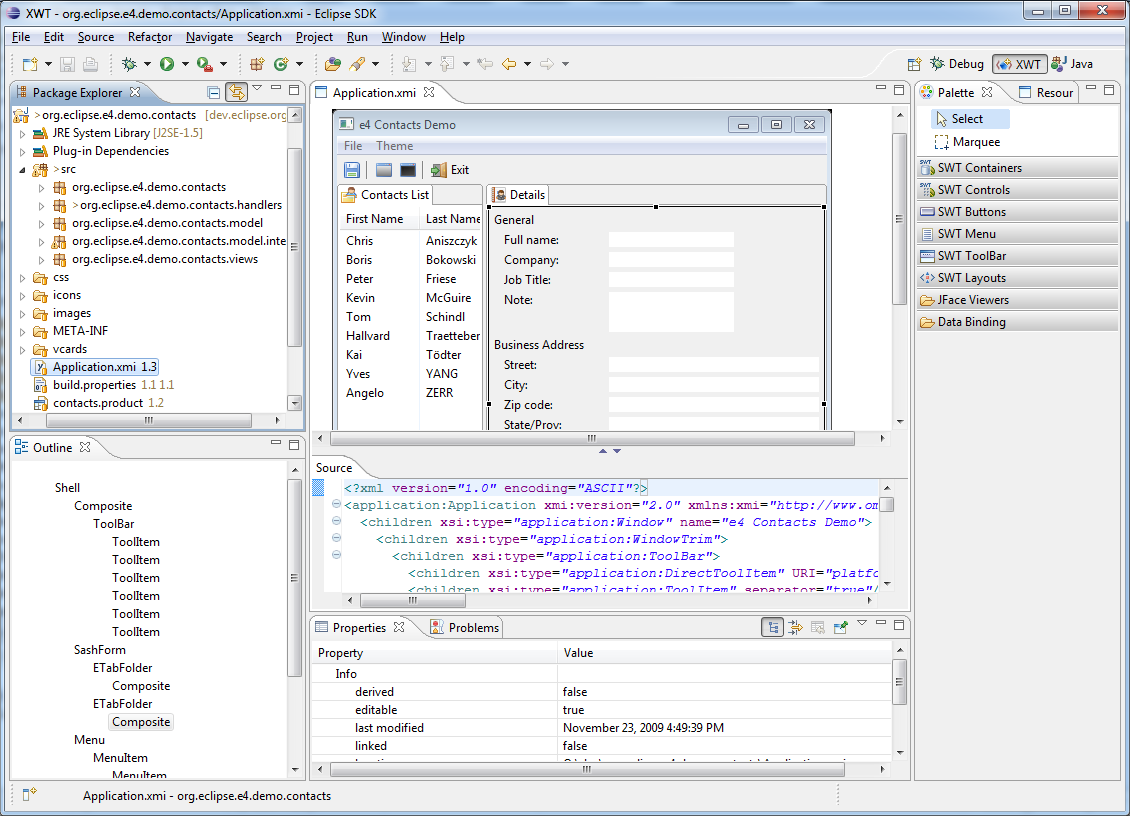Toggle Link with Editor in Package Explorer
This screenshot has width=1130, height=816.
point(236,92)
